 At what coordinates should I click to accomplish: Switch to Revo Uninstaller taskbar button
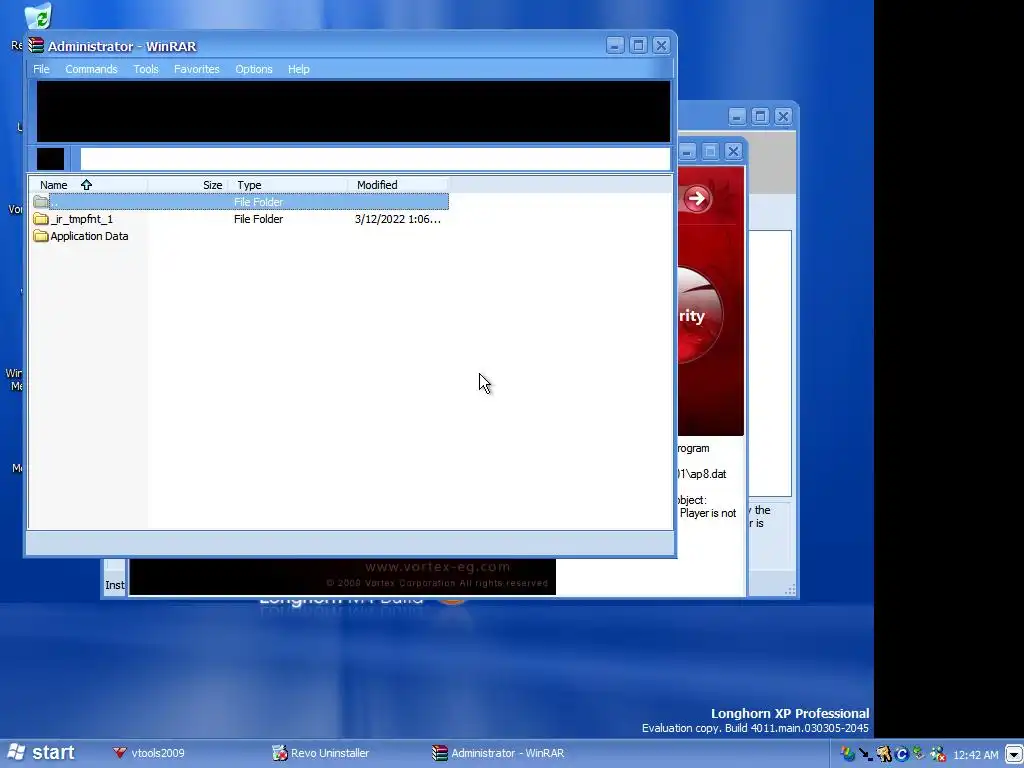(321, 753)
